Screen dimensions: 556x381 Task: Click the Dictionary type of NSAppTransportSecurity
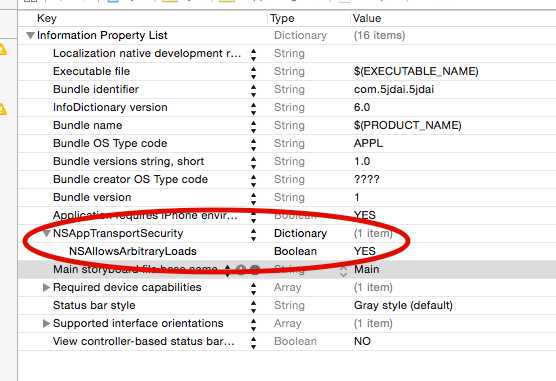point(300,233)
